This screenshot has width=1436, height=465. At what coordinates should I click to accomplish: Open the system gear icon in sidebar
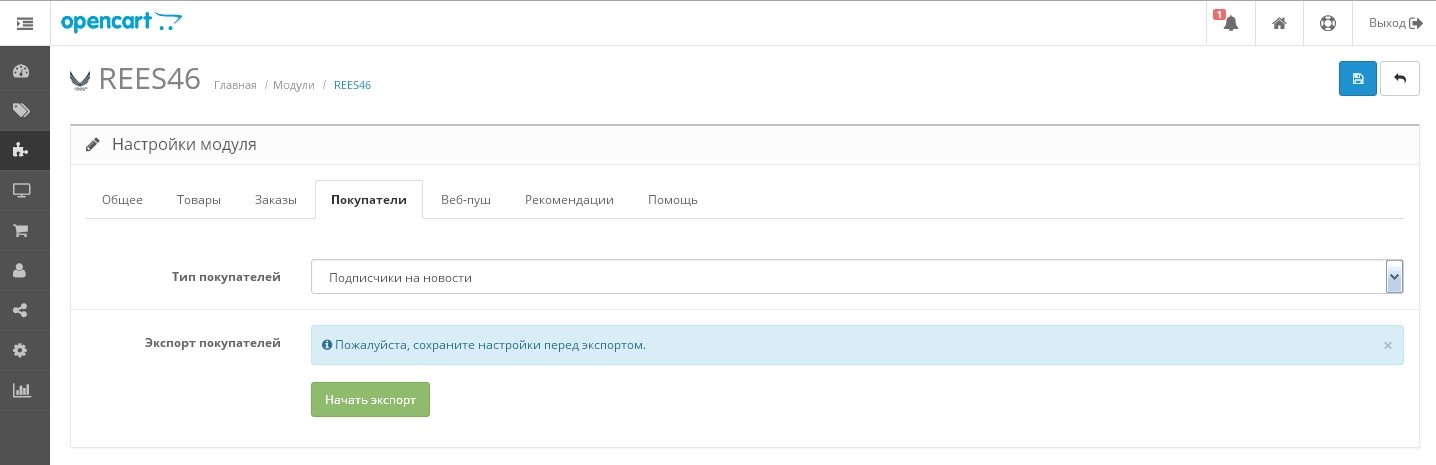[21, 350]
